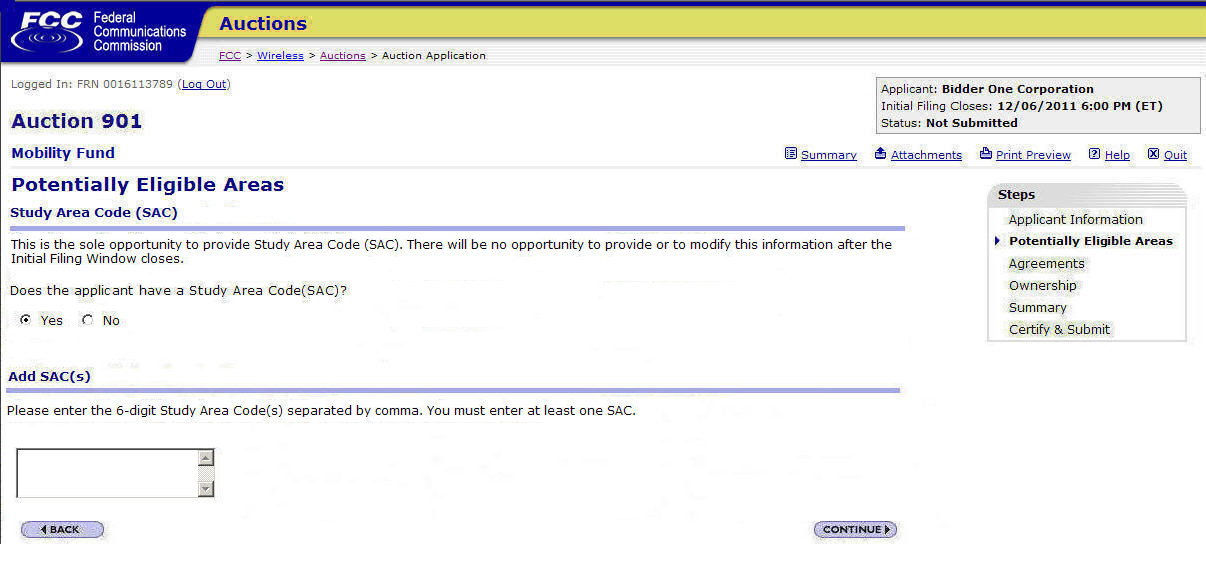This screenshot has width=1206, height=571.
Task: Go to the FCC breadcrumb link
Action: coord(230,55)
